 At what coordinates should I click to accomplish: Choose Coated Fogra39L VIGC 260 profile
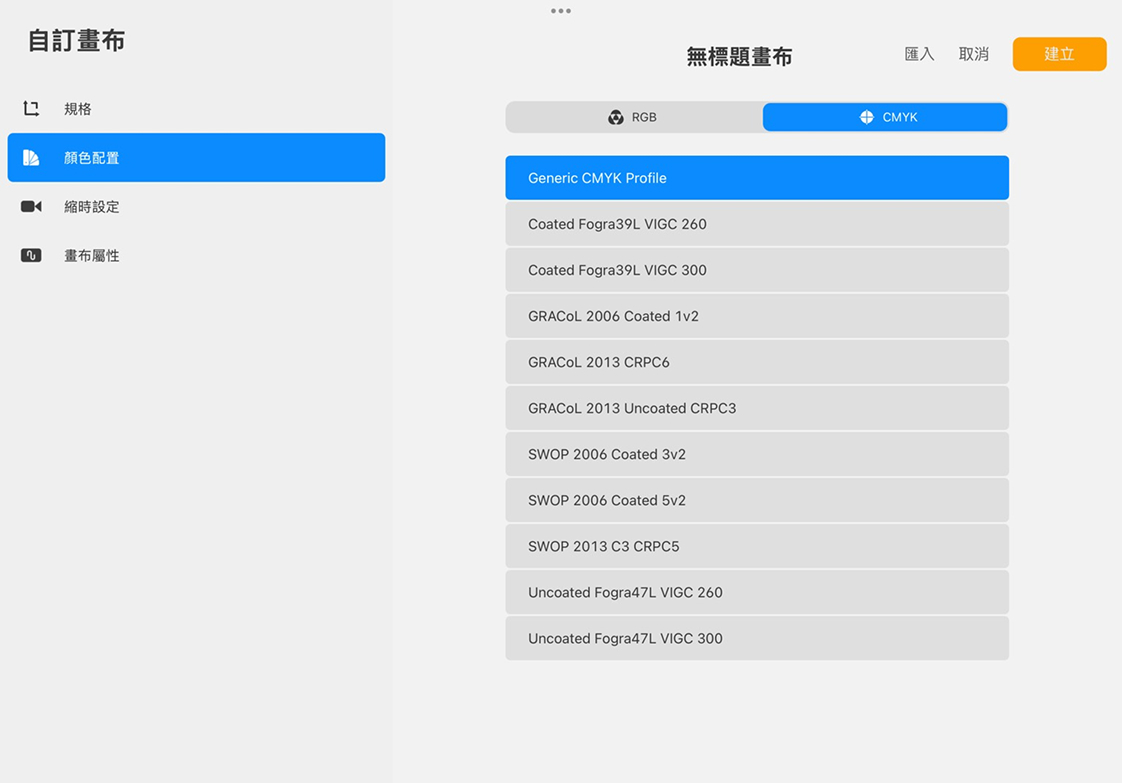click(756, 224)
